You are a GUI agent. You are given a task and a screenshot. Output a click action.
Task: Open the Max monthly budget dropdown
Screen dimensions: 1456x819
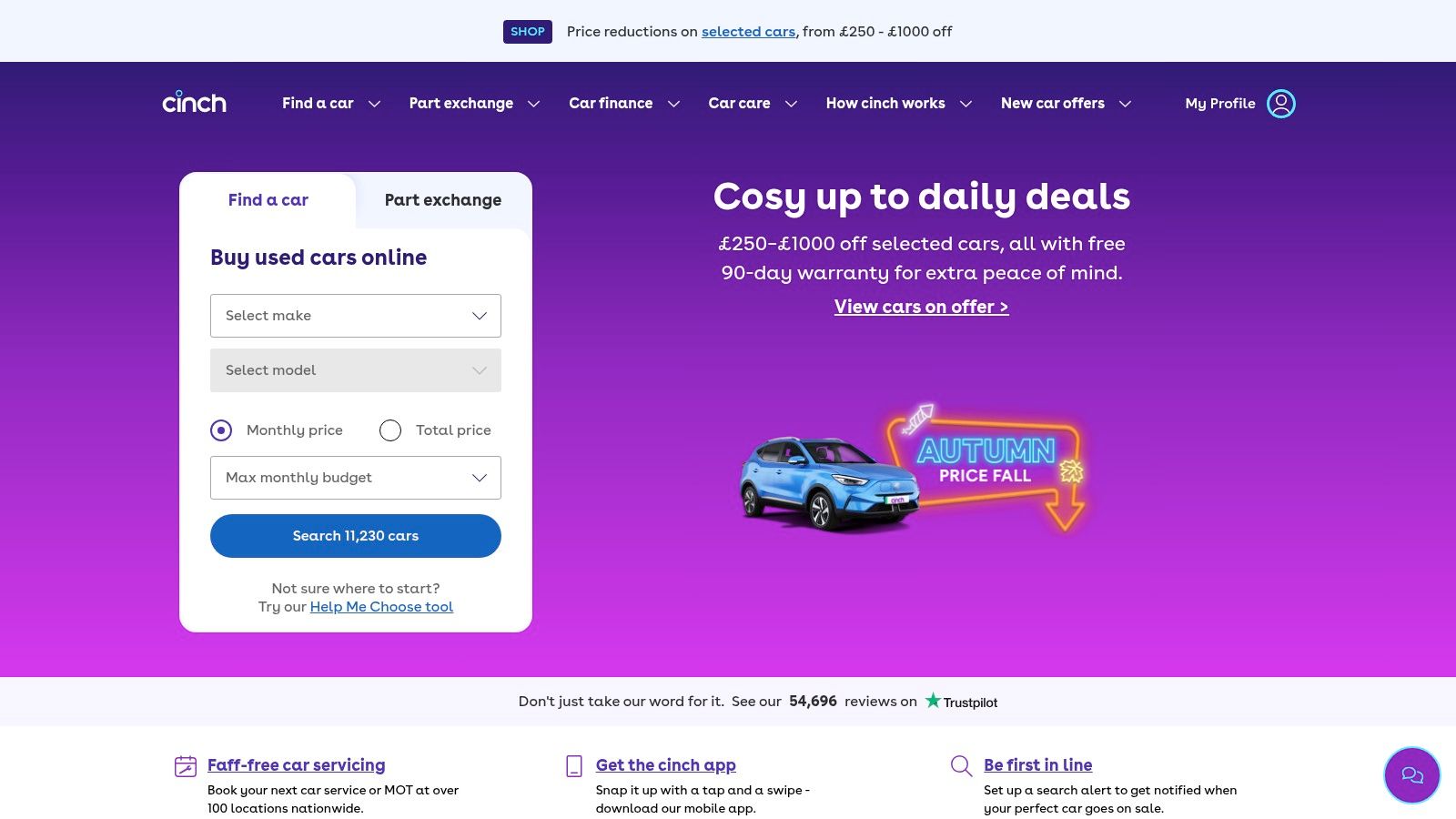356,478
